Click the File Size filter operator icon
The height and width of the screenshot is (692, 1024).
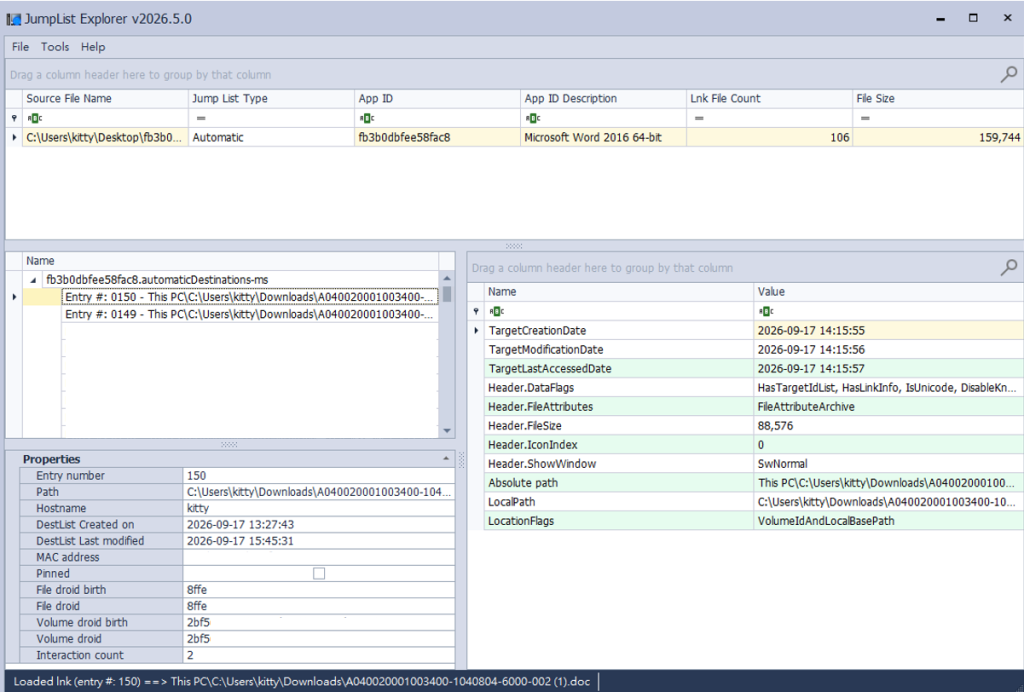click(x=865, y=118)
